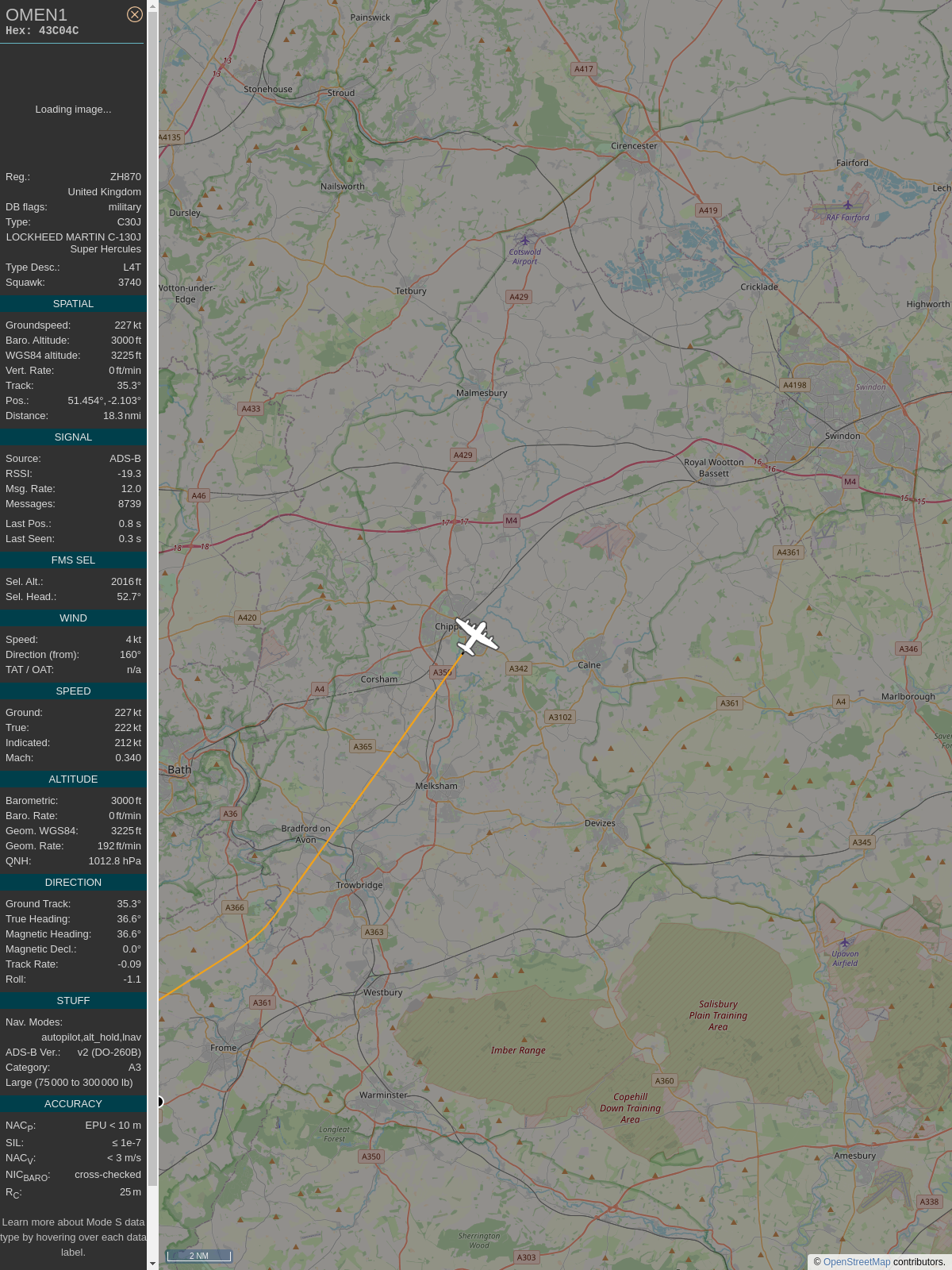Click the sidebar scrollbar down arrow
Viewport: 952px width, 1270px height.
coord(152,1264)
